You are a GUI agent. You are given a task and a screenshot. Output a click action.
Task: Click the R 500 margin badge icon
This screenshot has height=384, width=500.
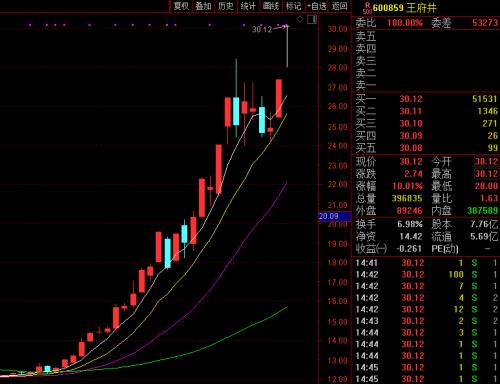click(x=368, y=8)
